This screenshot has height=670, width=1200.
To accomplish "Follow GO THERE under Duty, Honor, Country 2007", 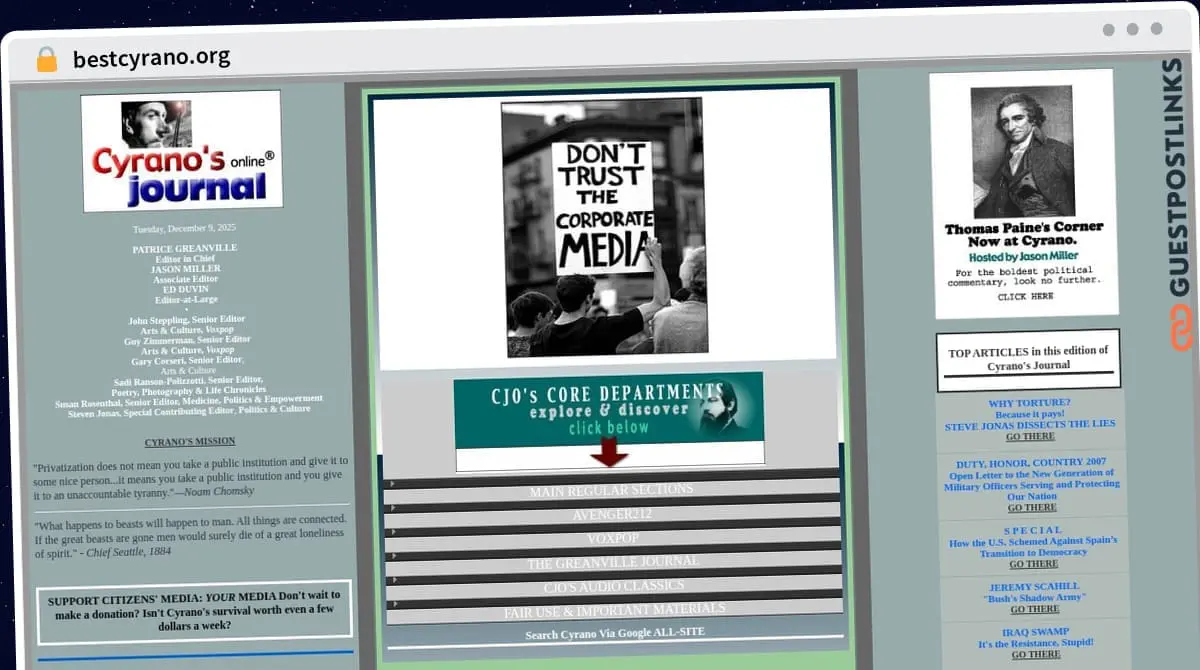I will point(1032,507).
